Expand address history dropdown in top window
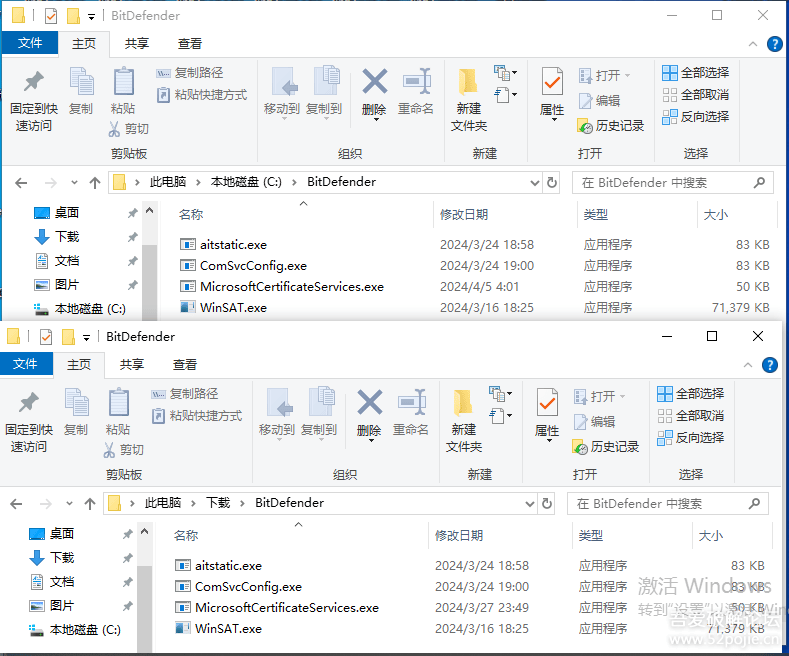Image resolution: width=789 pixels, height=656 pixels. pos(535,183)
